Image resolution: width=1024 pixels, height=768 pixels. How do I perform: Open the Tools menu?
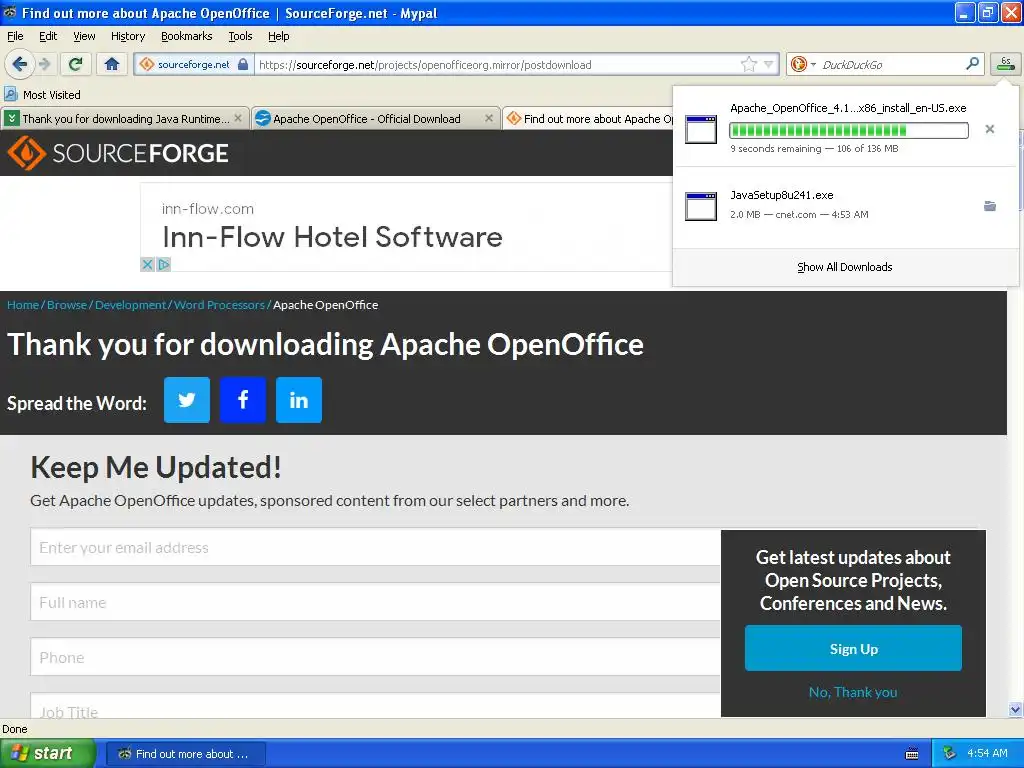pyautogui.click(x=240, y=36)
